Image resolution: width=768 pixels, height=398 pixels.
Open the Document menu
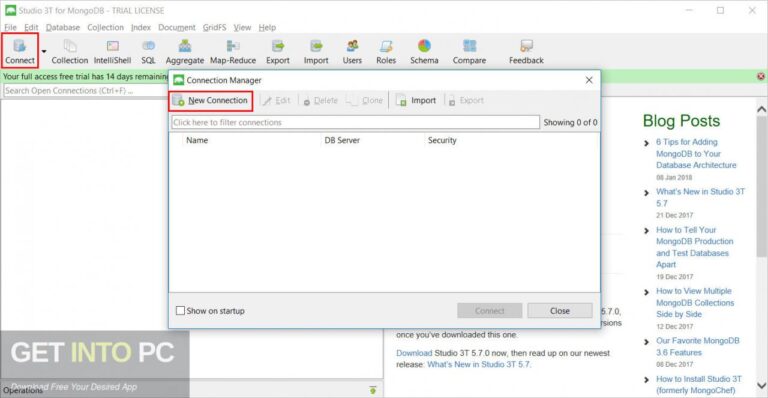click(176, 27)
